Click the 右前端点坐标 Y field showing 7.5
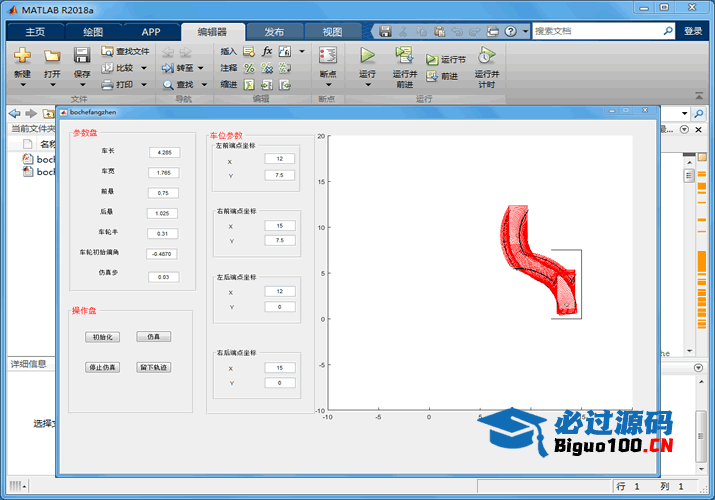This screenshot has width=715, height=500. [280, 240]
